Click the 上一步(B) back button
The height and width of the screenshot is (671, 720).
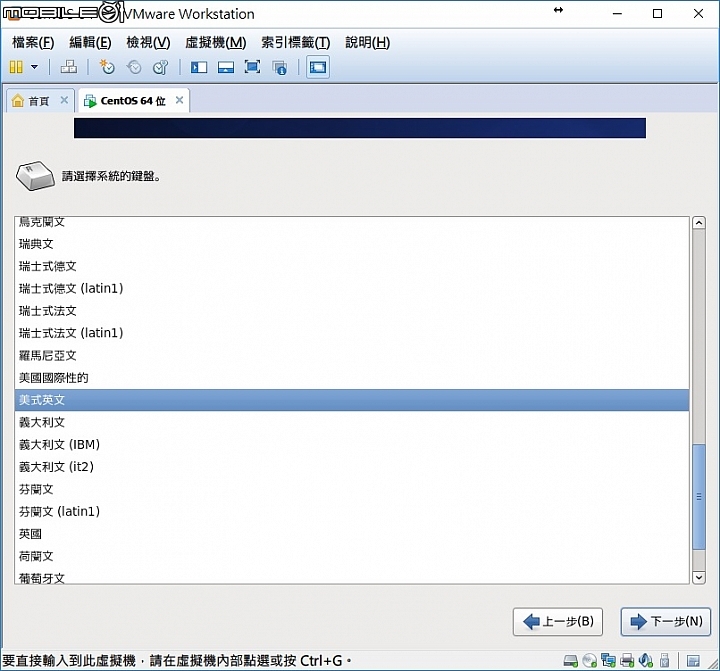558,622
